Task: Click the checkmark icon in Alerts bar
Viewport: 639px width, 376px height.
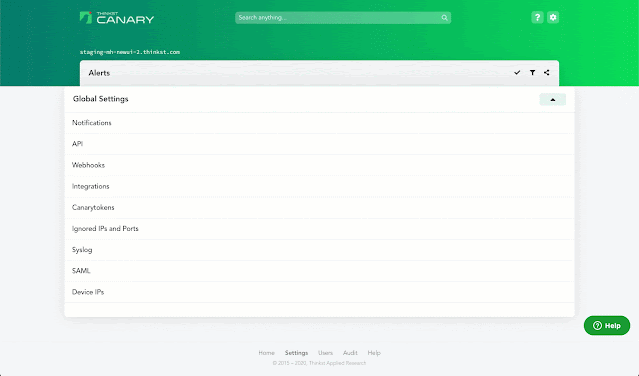Action: point(517,73)
